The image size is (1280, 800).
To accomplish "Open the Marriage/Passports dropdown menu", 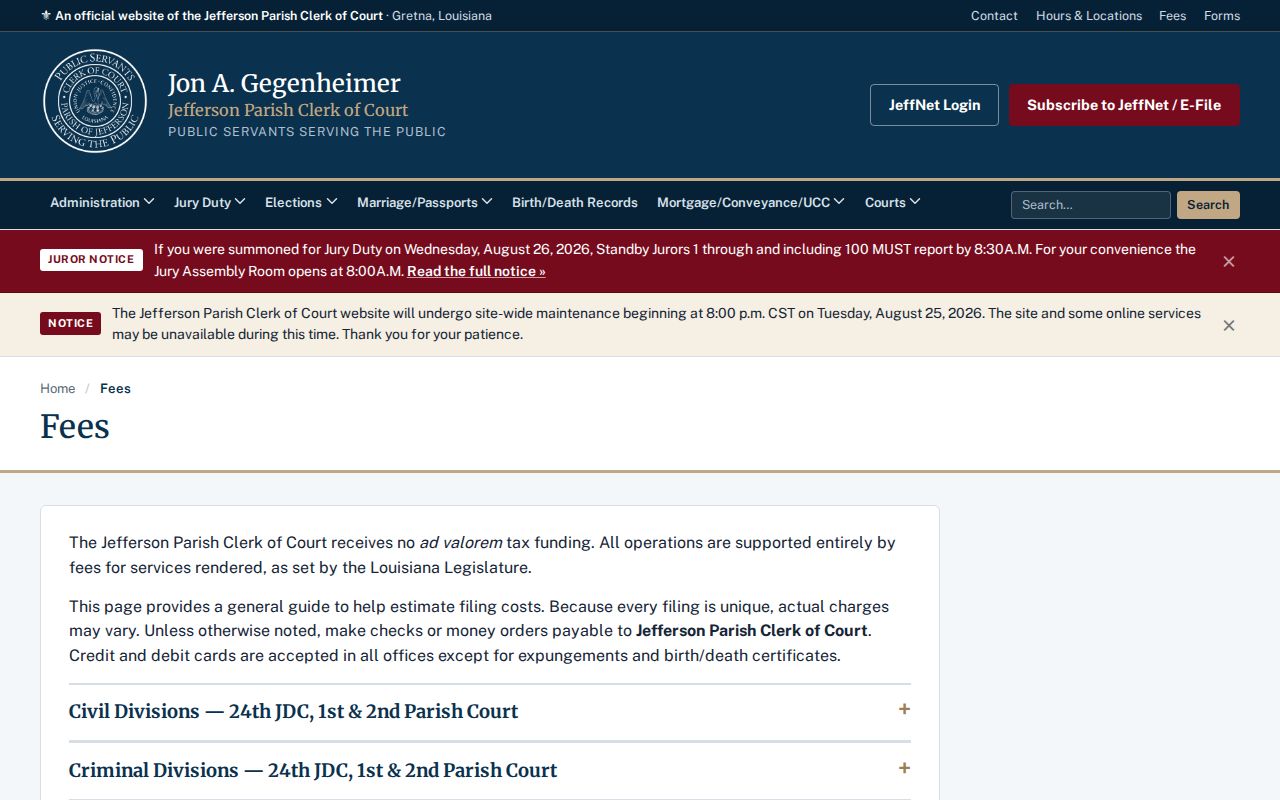I will 425,202.
